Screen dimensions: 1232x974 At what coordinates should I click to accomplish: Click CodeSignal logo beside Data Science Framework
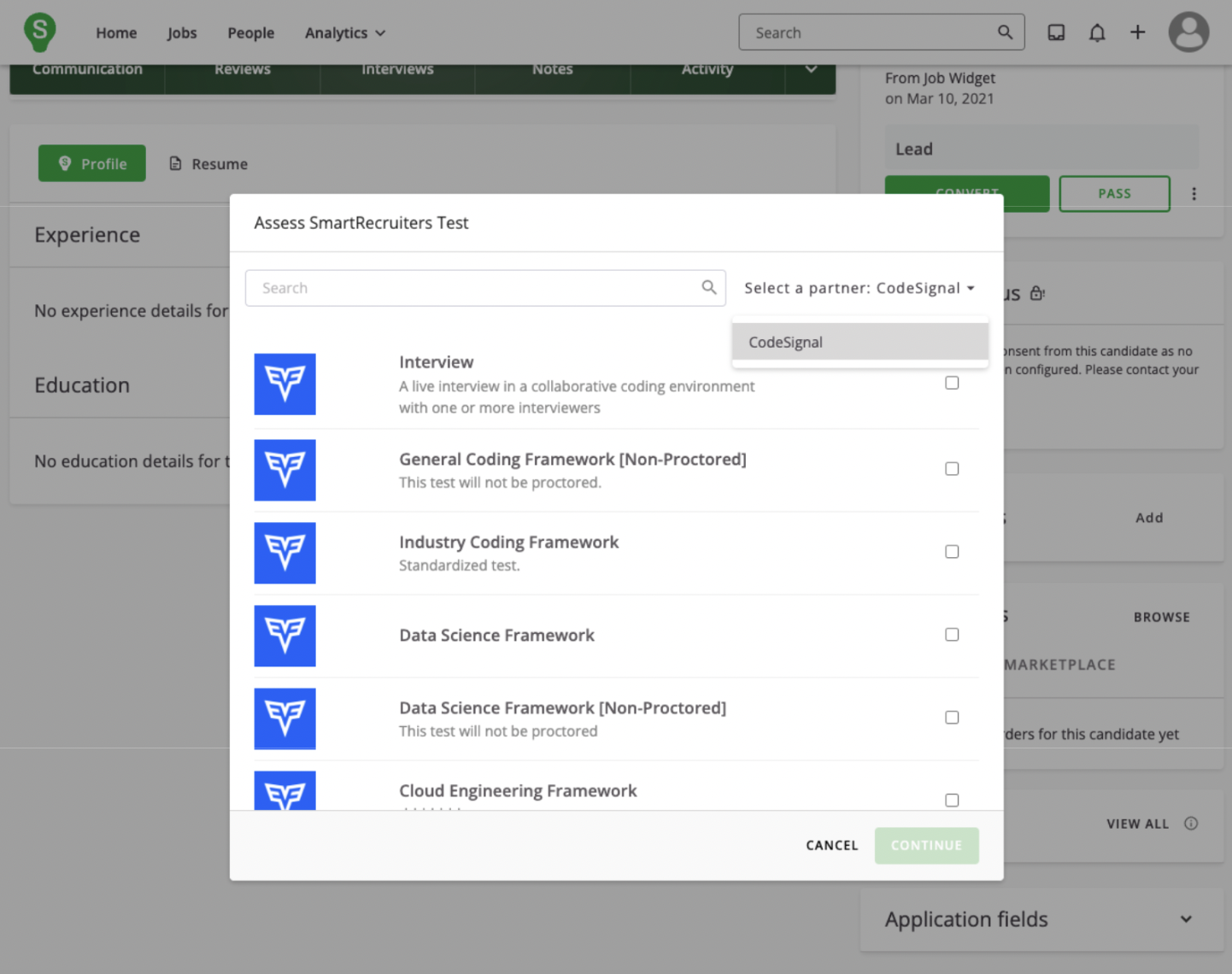(285, 636)
